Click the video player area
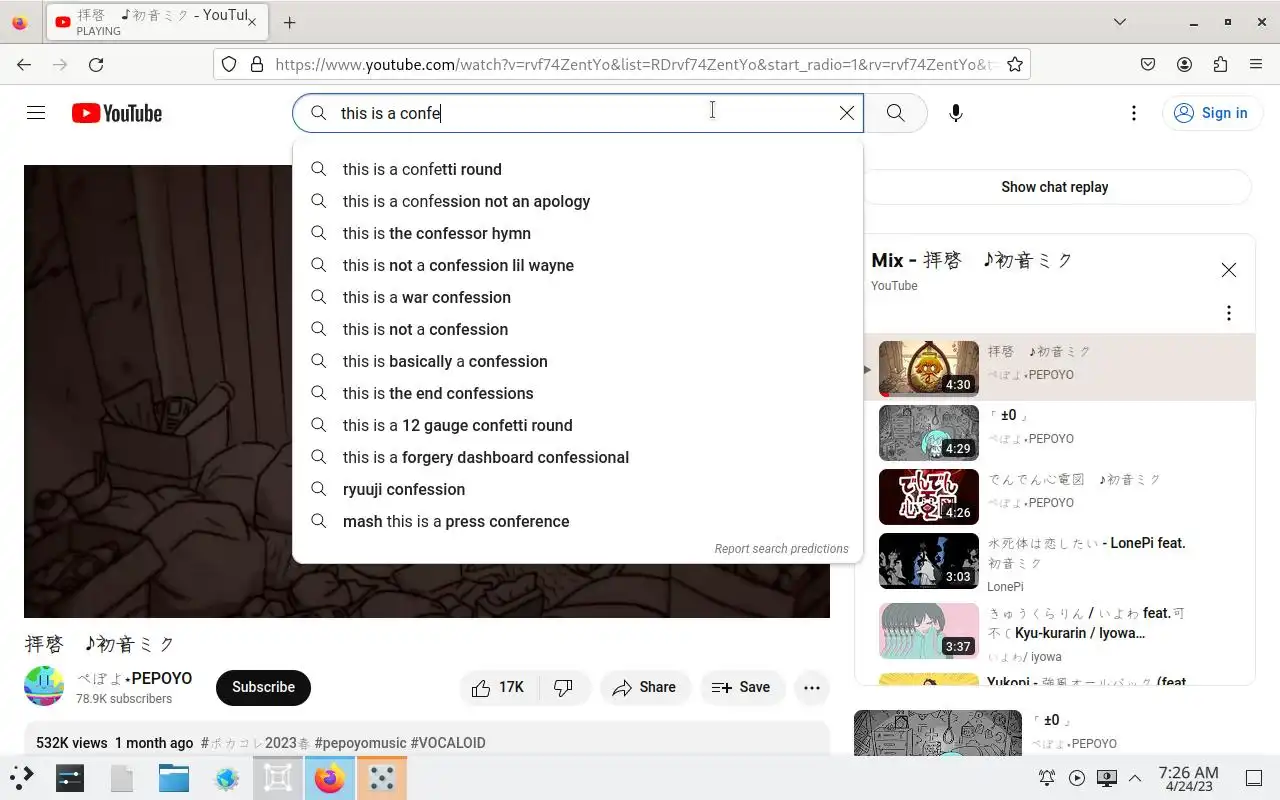 tap(427, 391)
